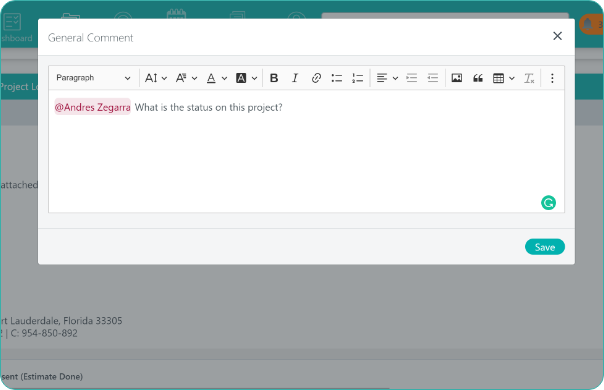Screen dimensions: 604x390
Task: Open the Paragraph heading dropdown
Action: [x=93, y=78]
